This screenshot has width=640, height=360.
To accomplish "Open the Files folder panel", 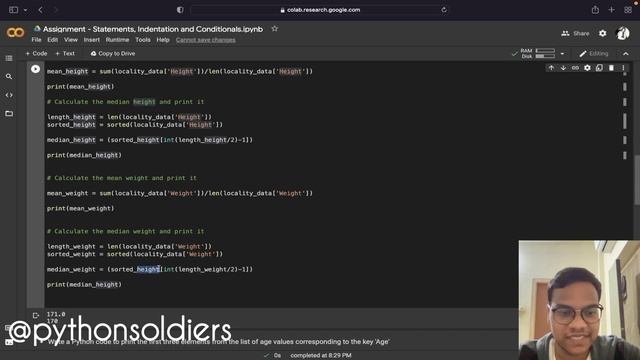I will click(x=9, y=113).
